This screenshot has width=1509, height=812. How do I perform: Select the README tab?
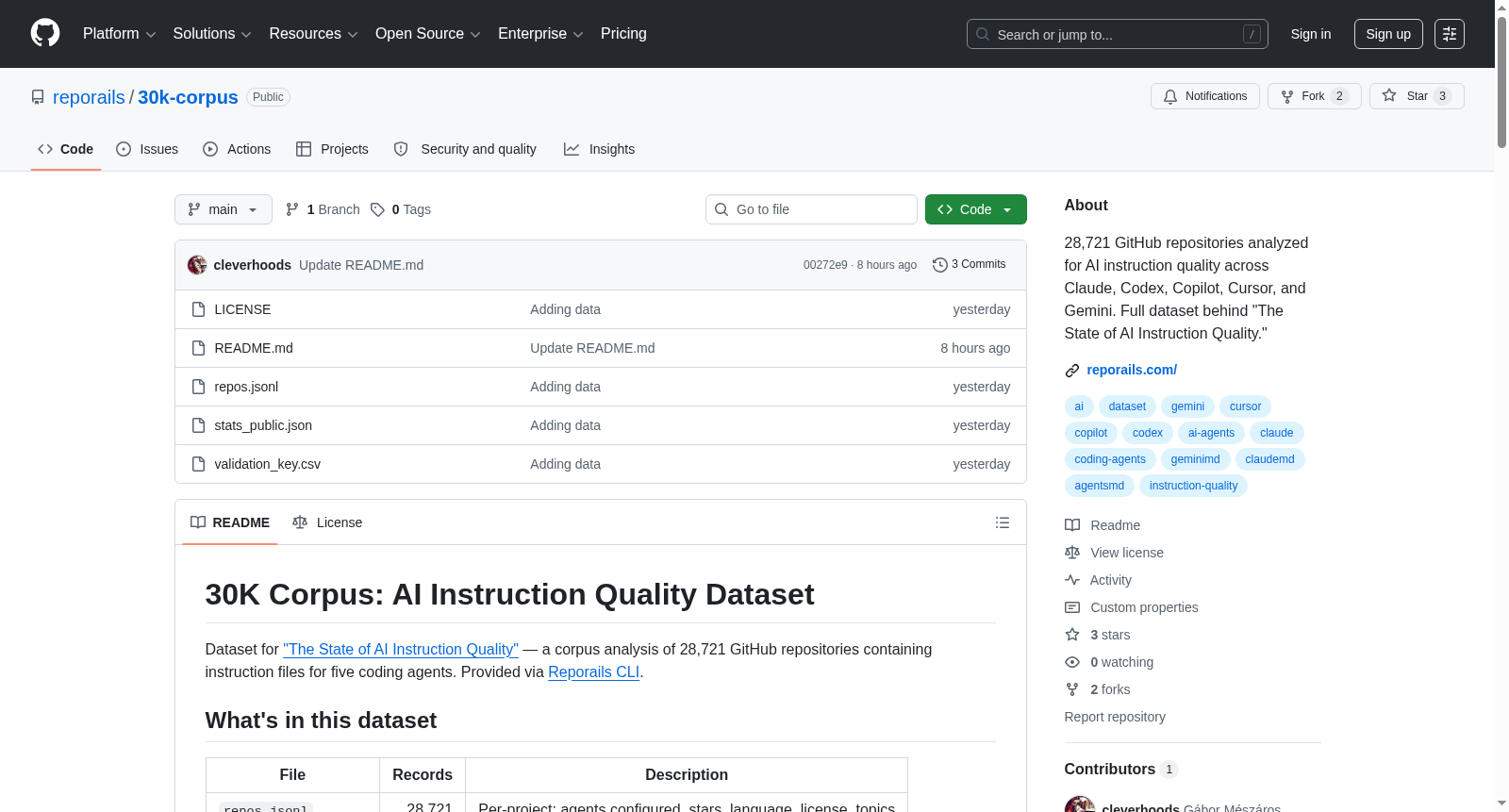tap(230, 522)
